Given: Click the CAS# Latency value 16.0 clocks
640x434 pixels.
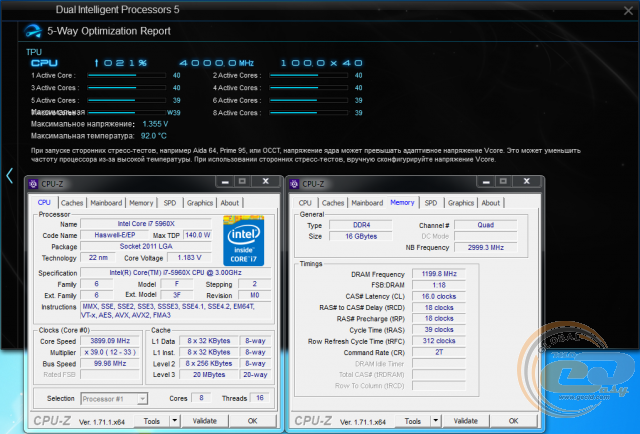Looking at the screenshot, I should [439, 296].
